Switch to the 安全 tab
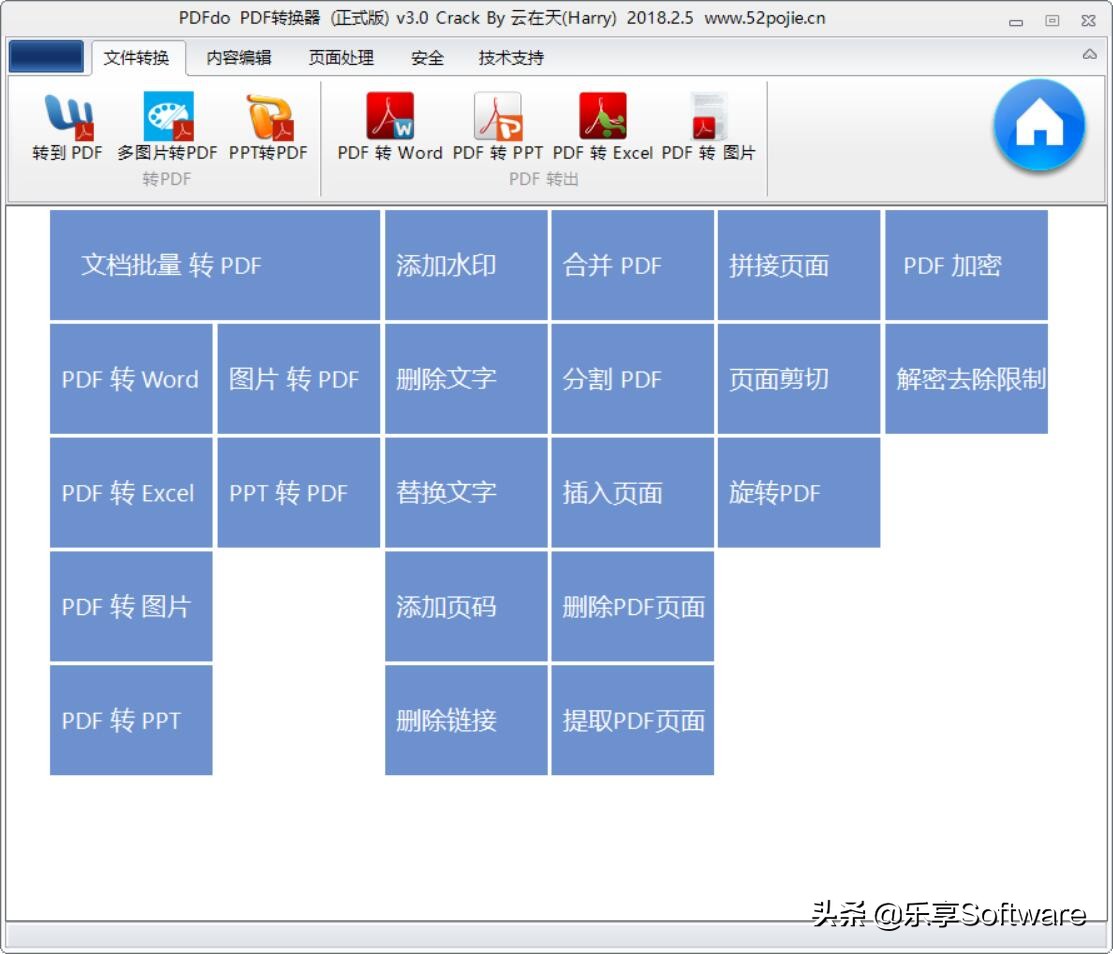 tap(427, 58)
